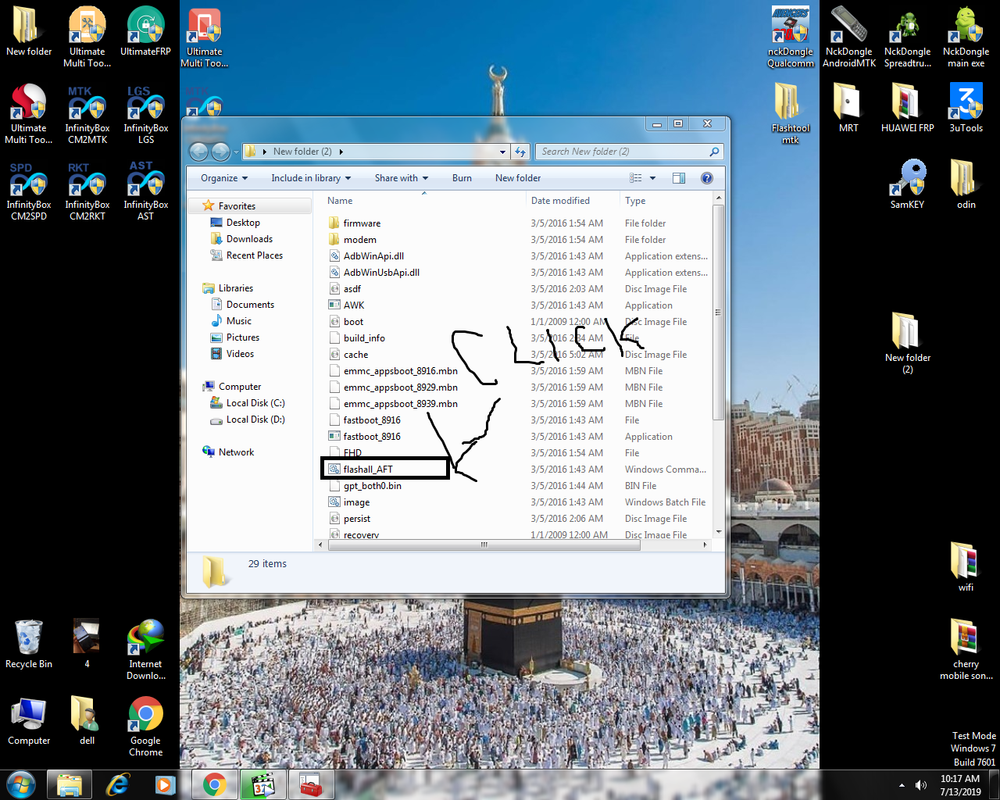Viewport: 1000px width, 800px height.
Task: Open nckDongle Qualcomm desktop shortcut
Action: click(x=790, y=37)
